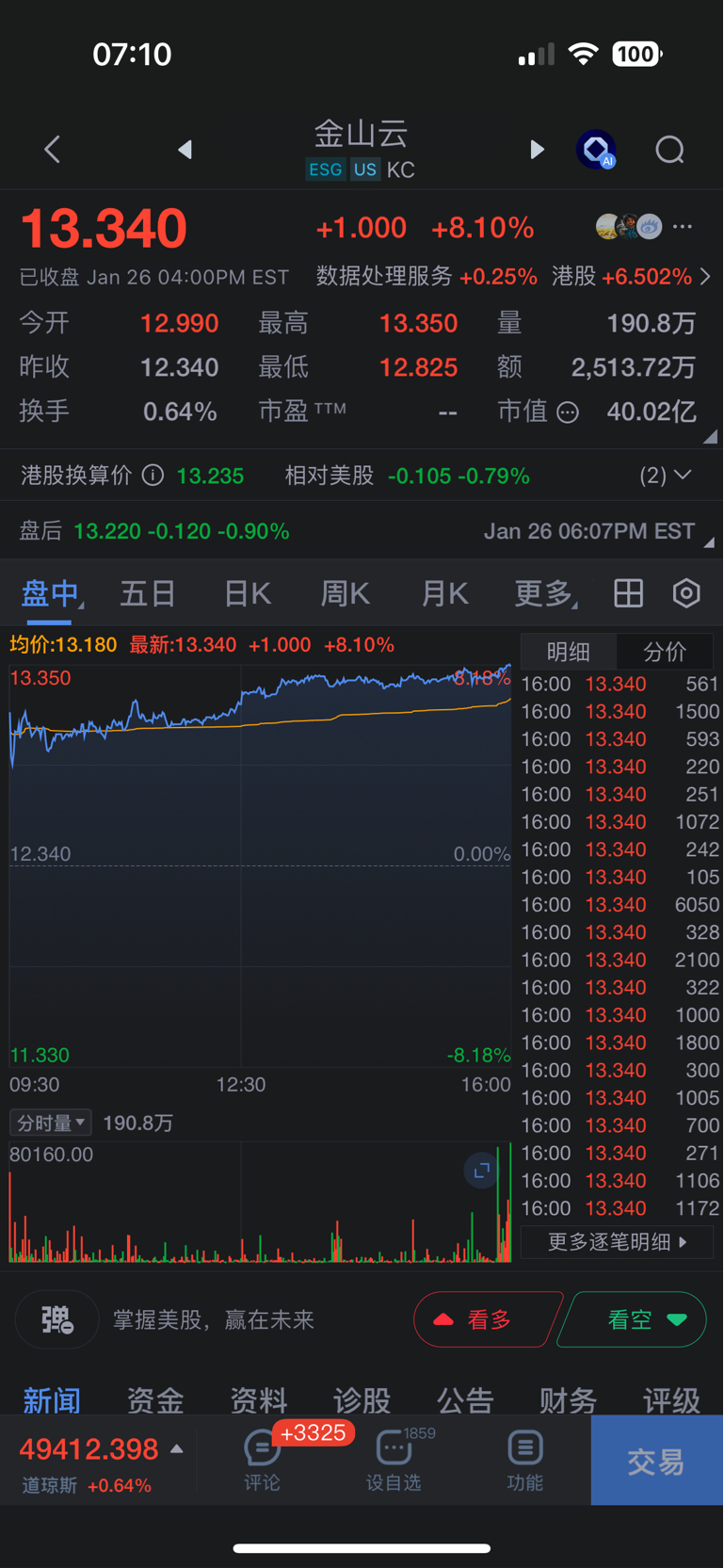
Task: Tap the community avatars cluster
Action: [629, 226]
